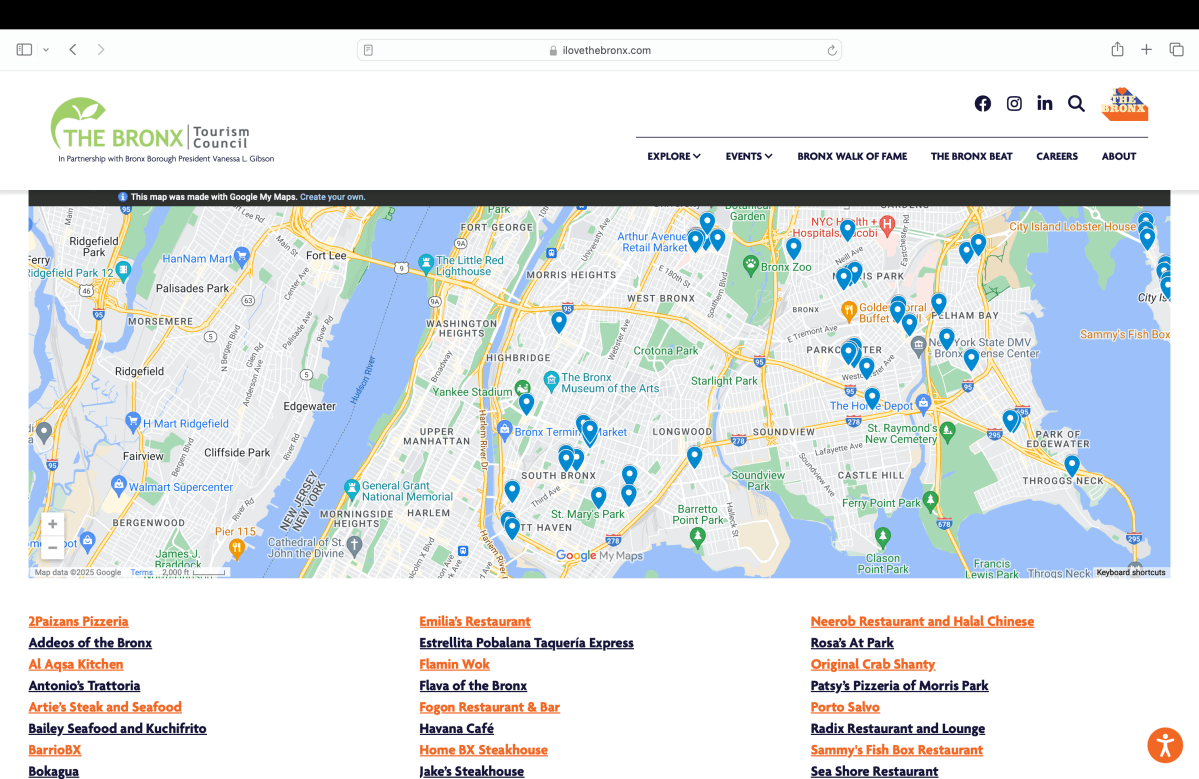Open Patsy's Pizzeria of Morris Park link
1199x779 pixels.
tap(899, 686)
